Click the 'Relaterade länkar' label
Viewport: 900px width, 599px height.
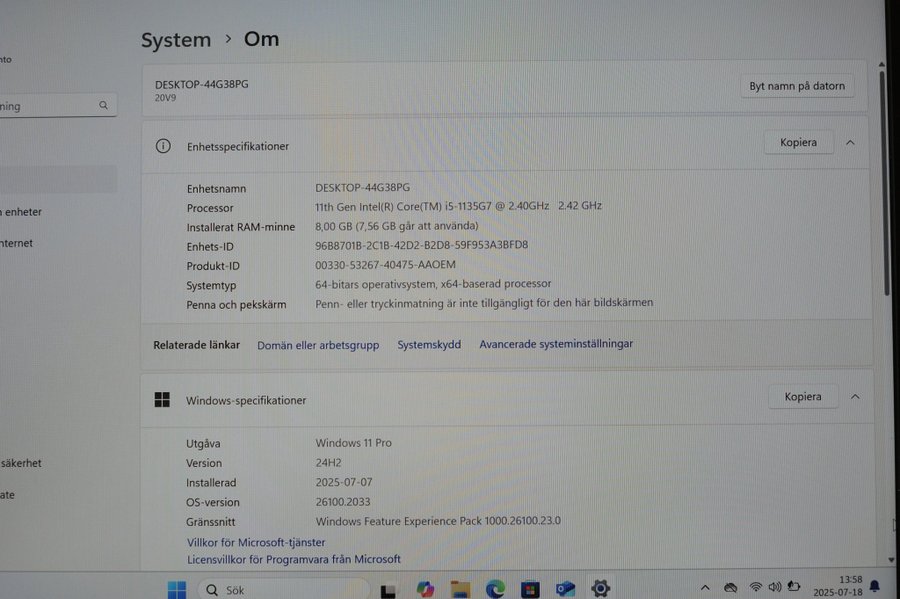196,345
